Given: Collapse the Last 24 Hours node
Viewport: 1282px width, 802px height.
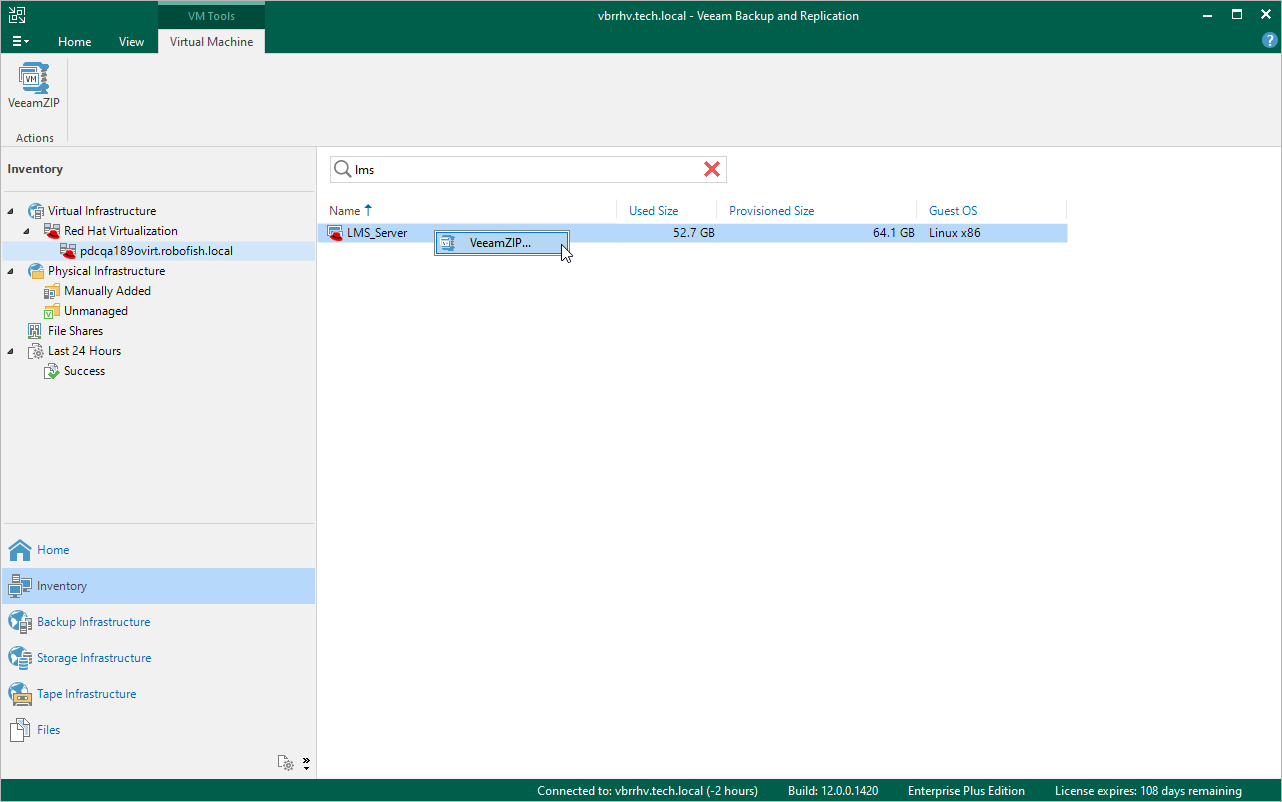Looking at the screenshot, I should point(11,351).
